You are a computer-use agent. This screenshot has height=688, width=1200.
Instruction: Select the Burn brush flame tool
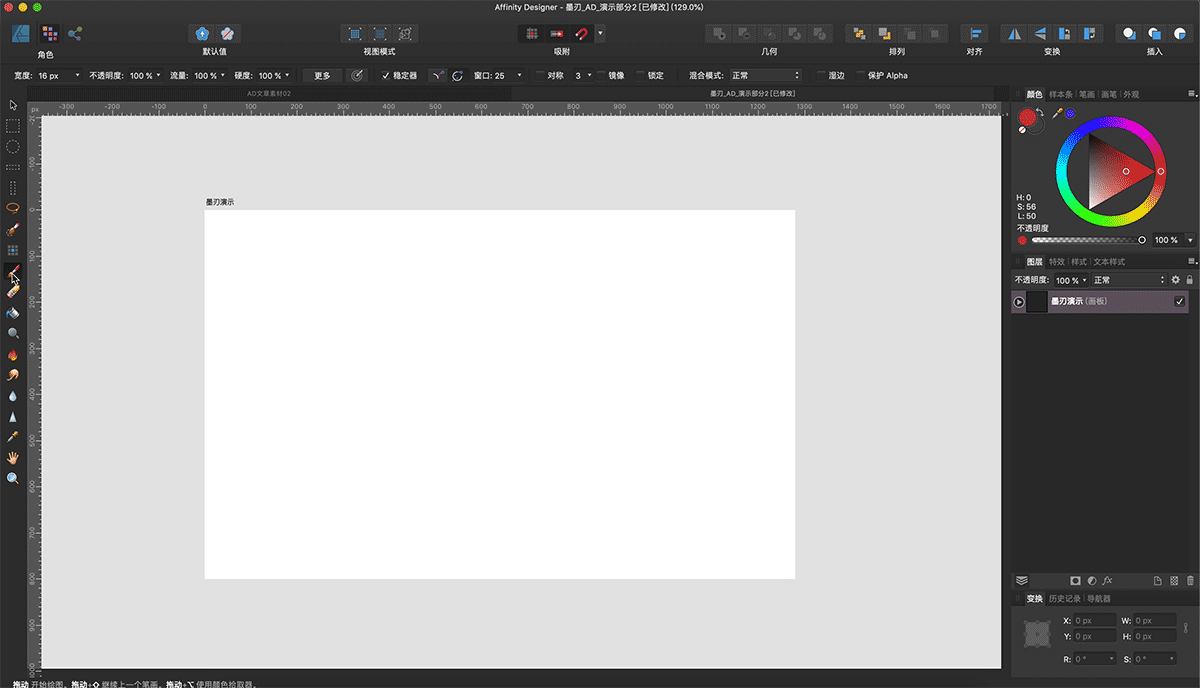point(13,354)
